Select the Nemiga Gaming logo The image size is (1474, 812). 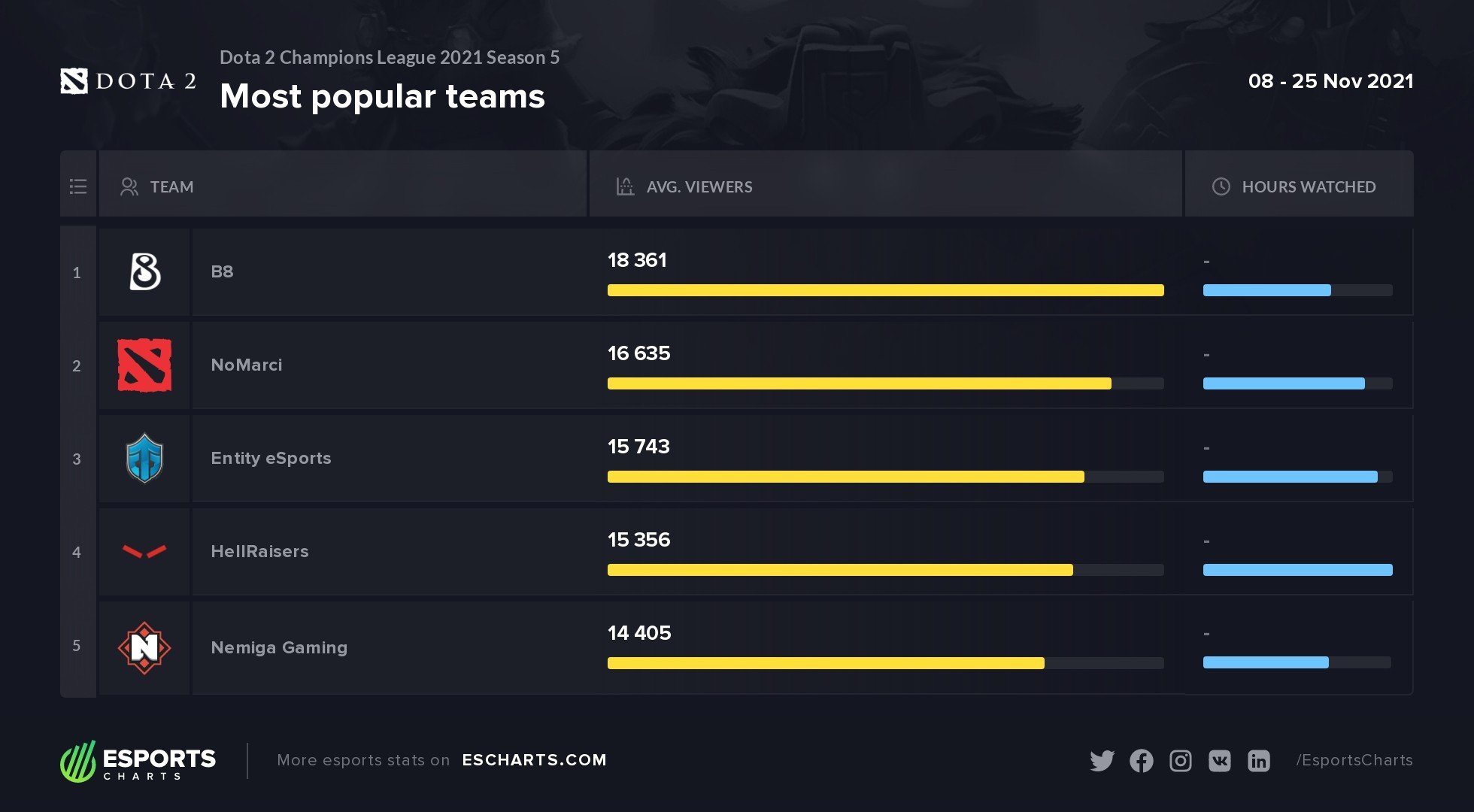point(144,647)
